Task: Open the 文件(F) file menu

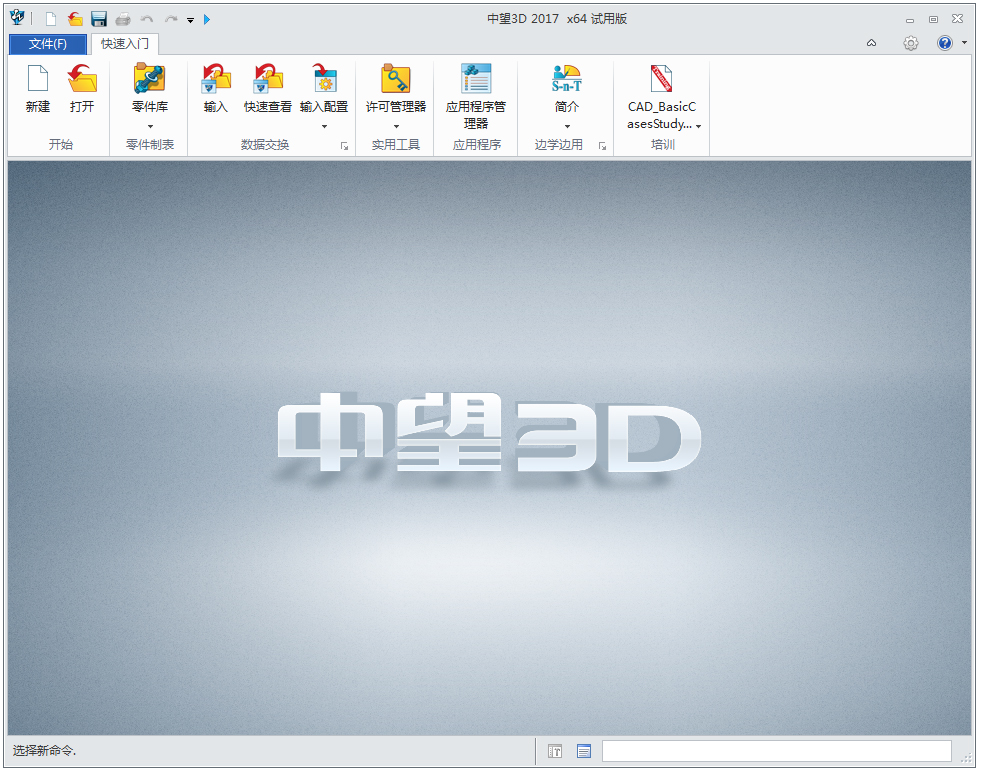Action: [48, 44]
